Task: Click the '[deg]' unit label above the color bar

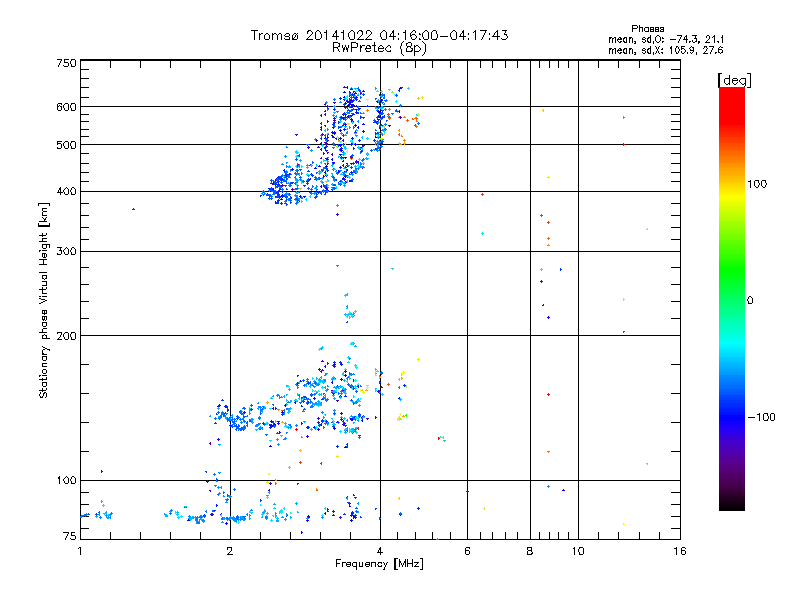Action: click(734, 80)
